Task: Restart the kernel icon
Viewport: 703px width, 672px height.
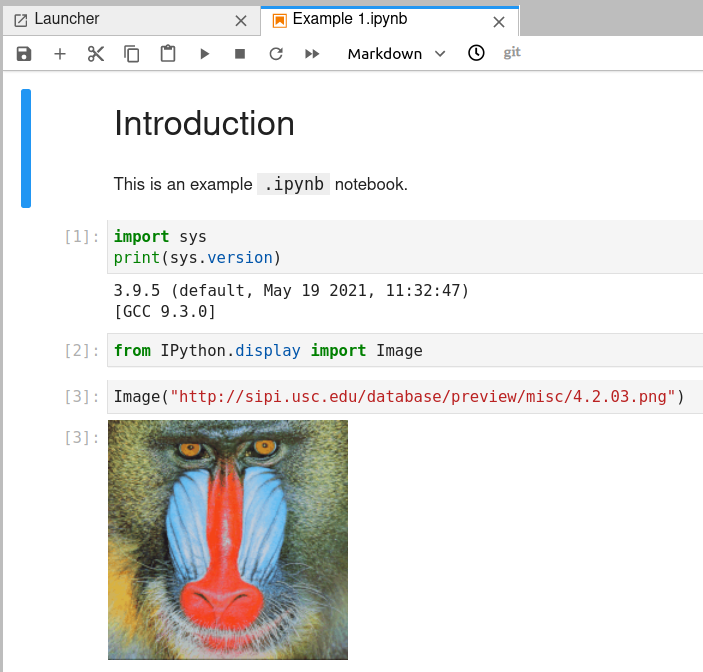Action: [276, 54]
